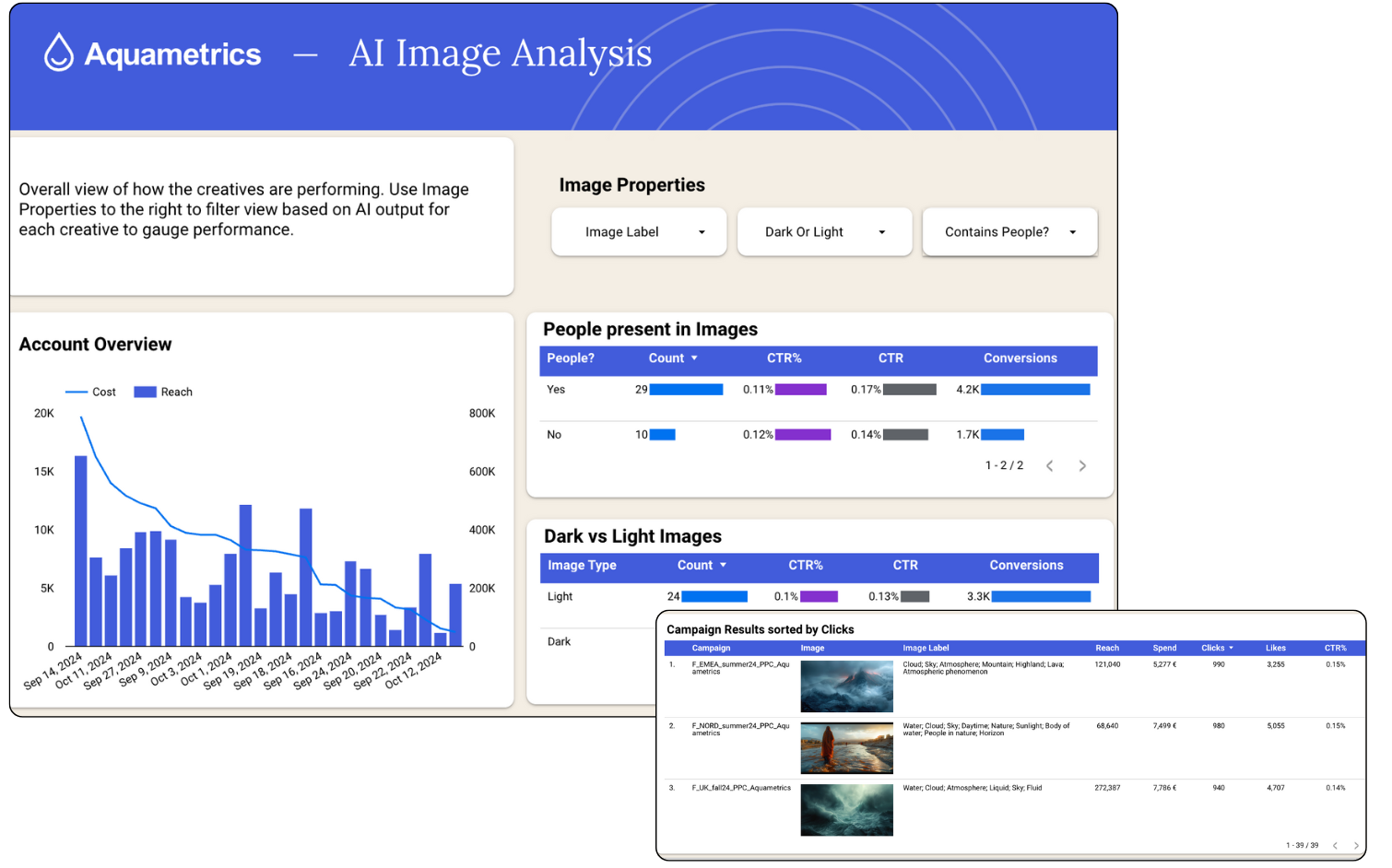The width and height of the screenshot is (1392, 868).
Task: Click the Reach header in Campaign Results
Action: (1107, 648)
